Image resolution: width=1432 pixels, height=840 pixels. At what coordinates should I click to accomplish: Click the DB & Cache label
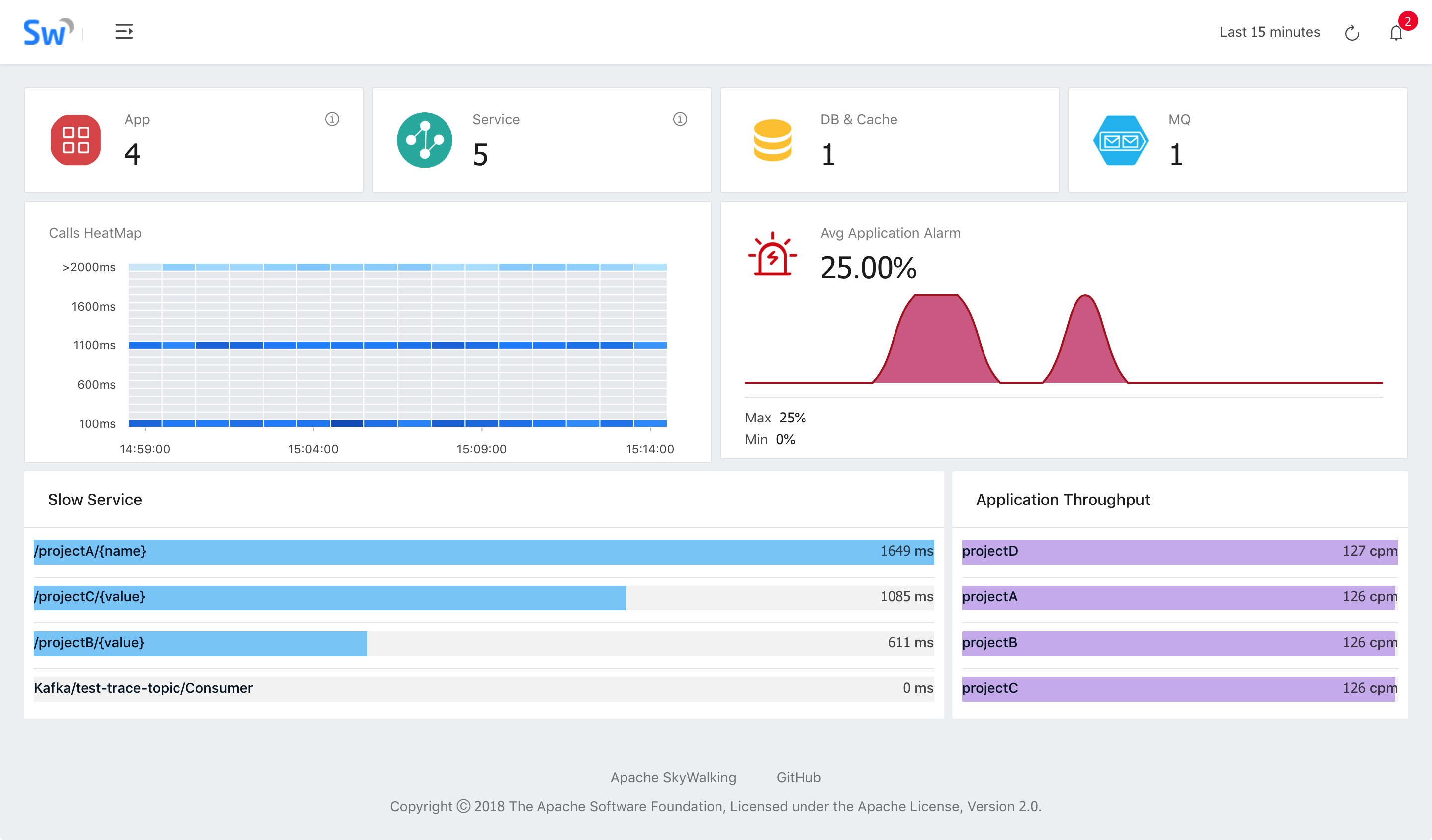tap(859, 119)
